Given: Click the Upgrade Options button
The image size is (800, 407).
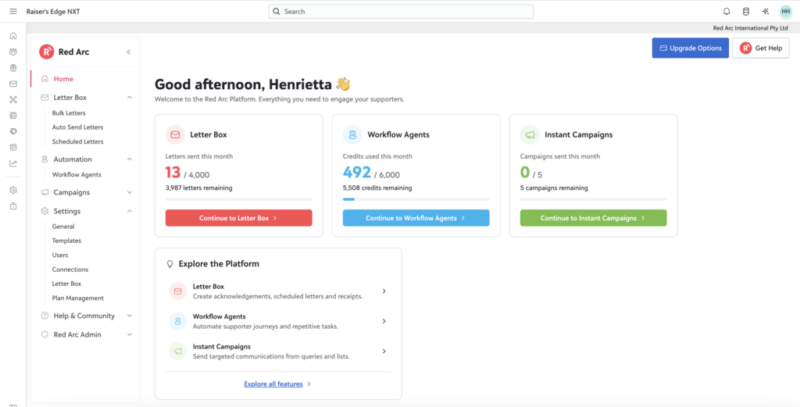Looking at the screenshot, I should pos(690,48).
